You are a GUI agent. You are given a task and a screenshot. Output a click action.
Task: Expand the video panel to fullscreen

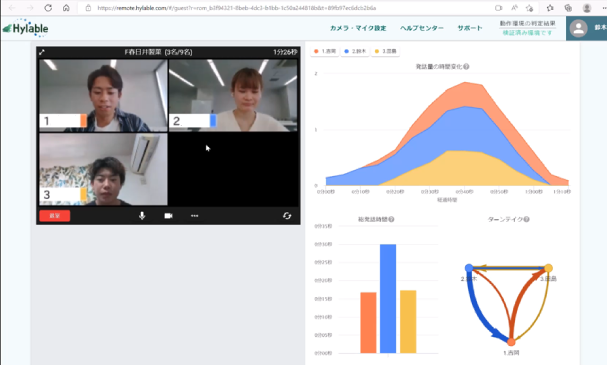pos(42,52)
